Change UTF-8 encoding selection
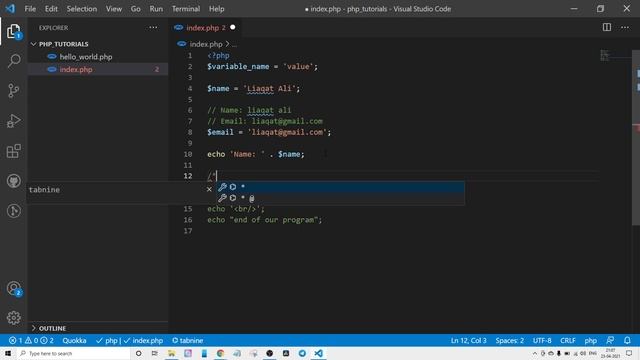The width and height of the screenshot is (640, 360). (542, 340)
